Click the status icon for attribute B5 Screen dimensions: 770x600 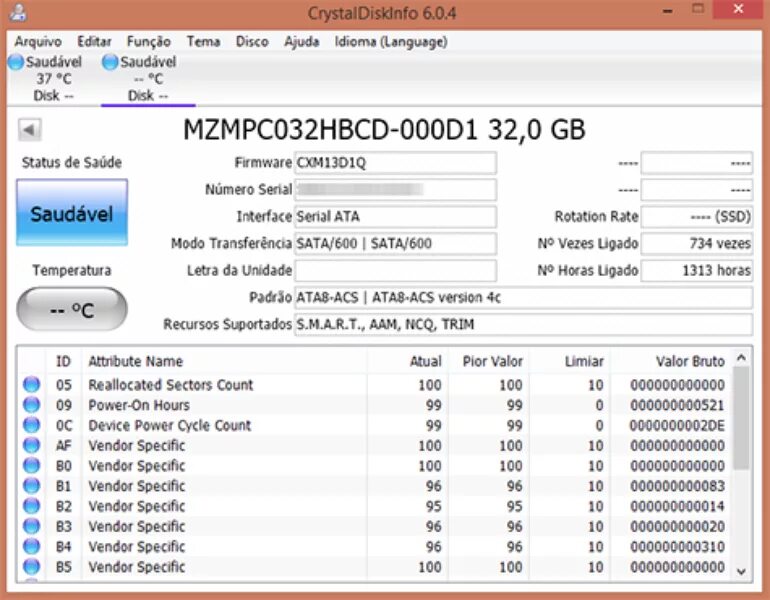31,566
